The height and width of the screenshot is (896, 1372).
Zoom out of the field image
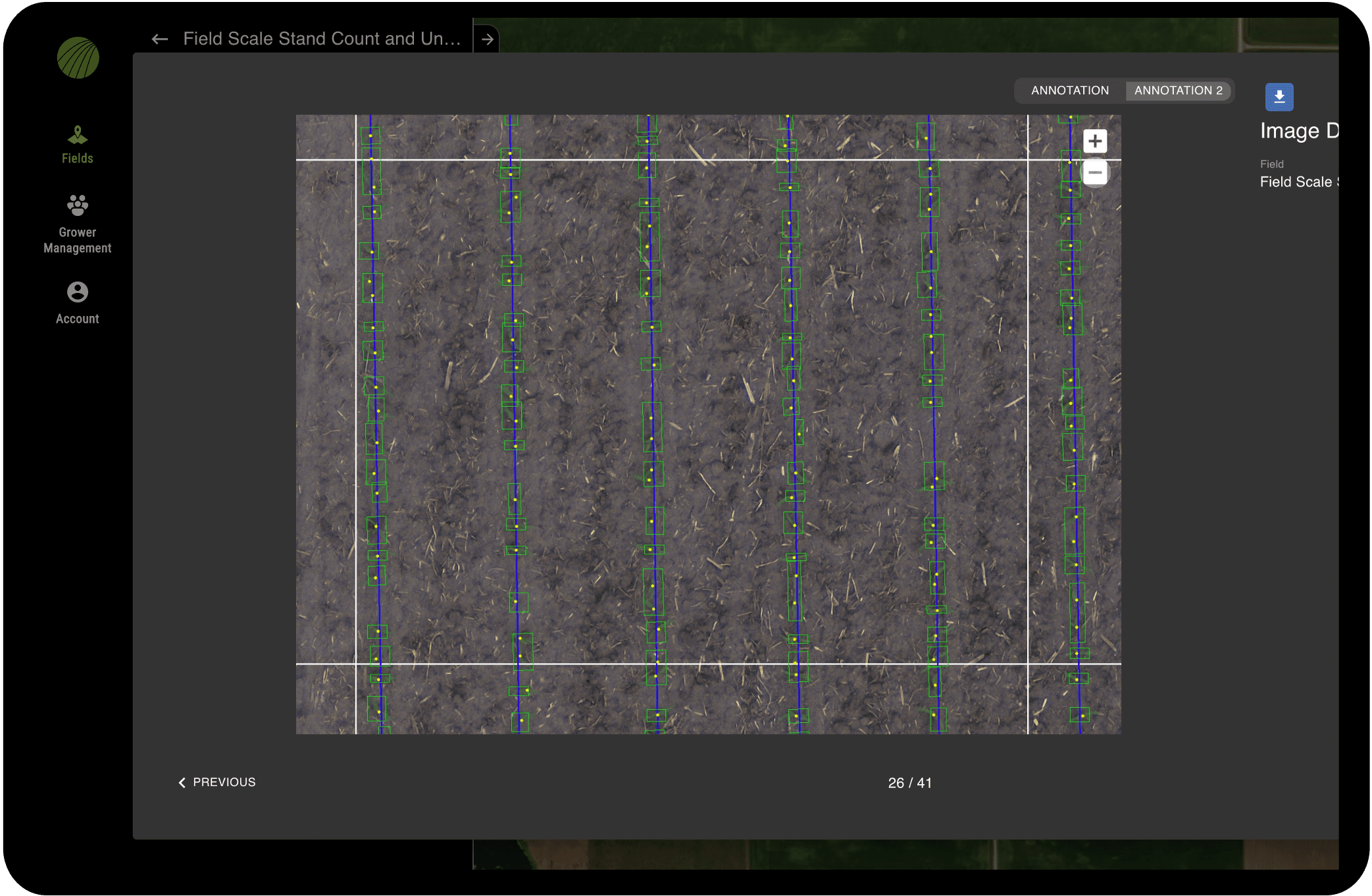(x=1094, y=172)
